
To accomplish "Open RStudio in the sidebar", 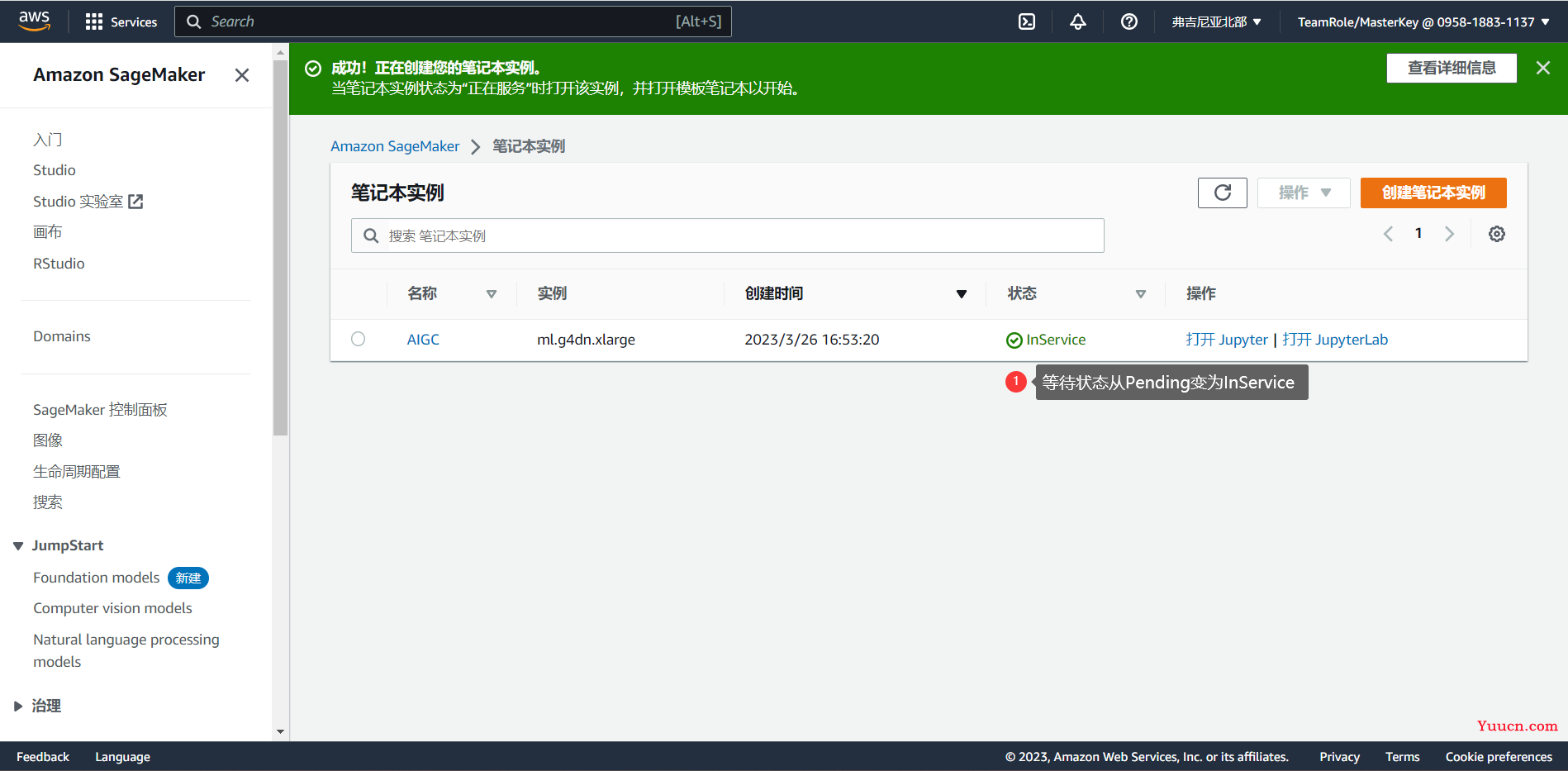I will coord(59,264).
